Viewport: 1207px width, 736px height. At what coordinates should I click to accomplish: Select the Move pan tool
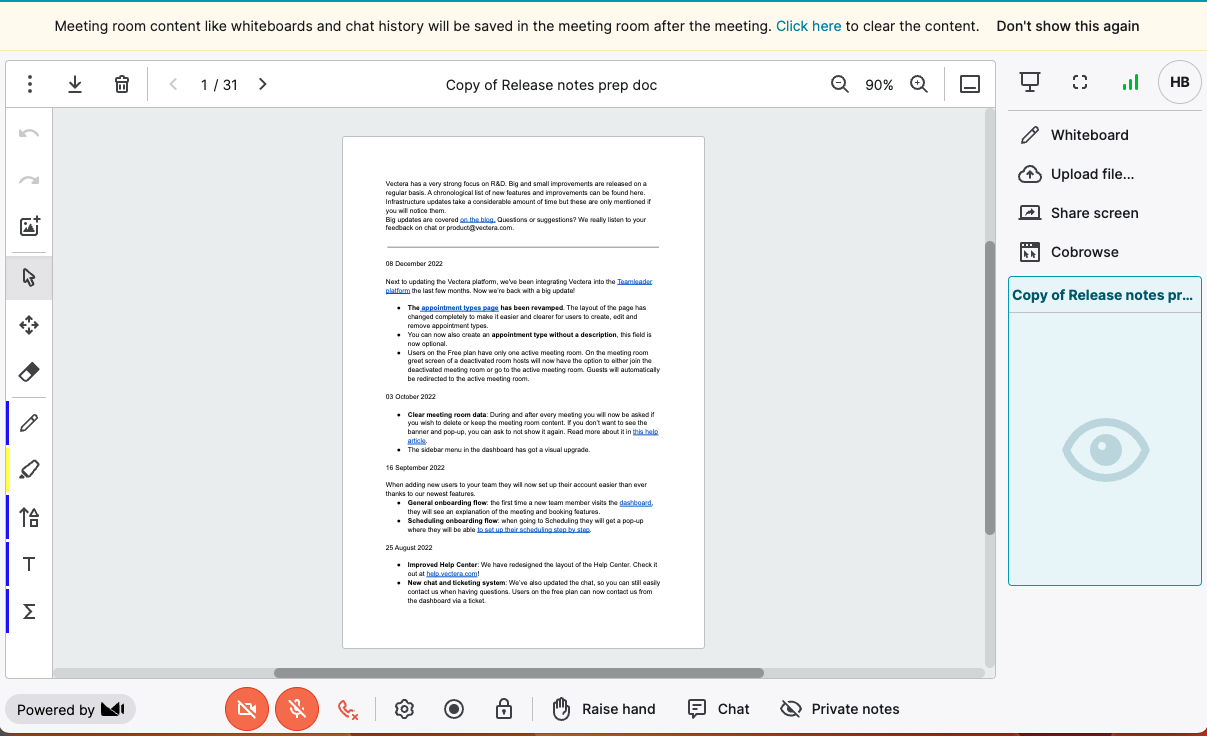click(x=29, y=325)
